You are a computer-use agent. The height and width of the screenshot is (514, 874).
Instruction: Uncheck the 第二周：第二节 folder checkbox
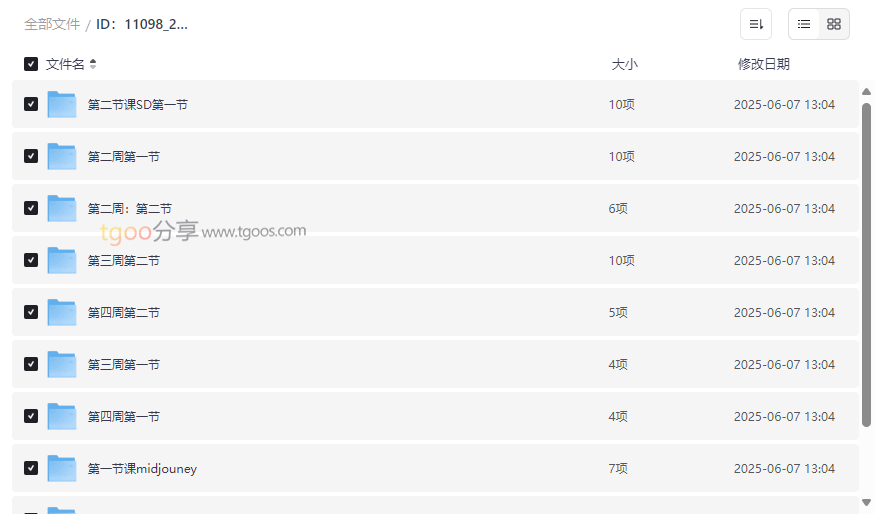click(x=31, y=208)
